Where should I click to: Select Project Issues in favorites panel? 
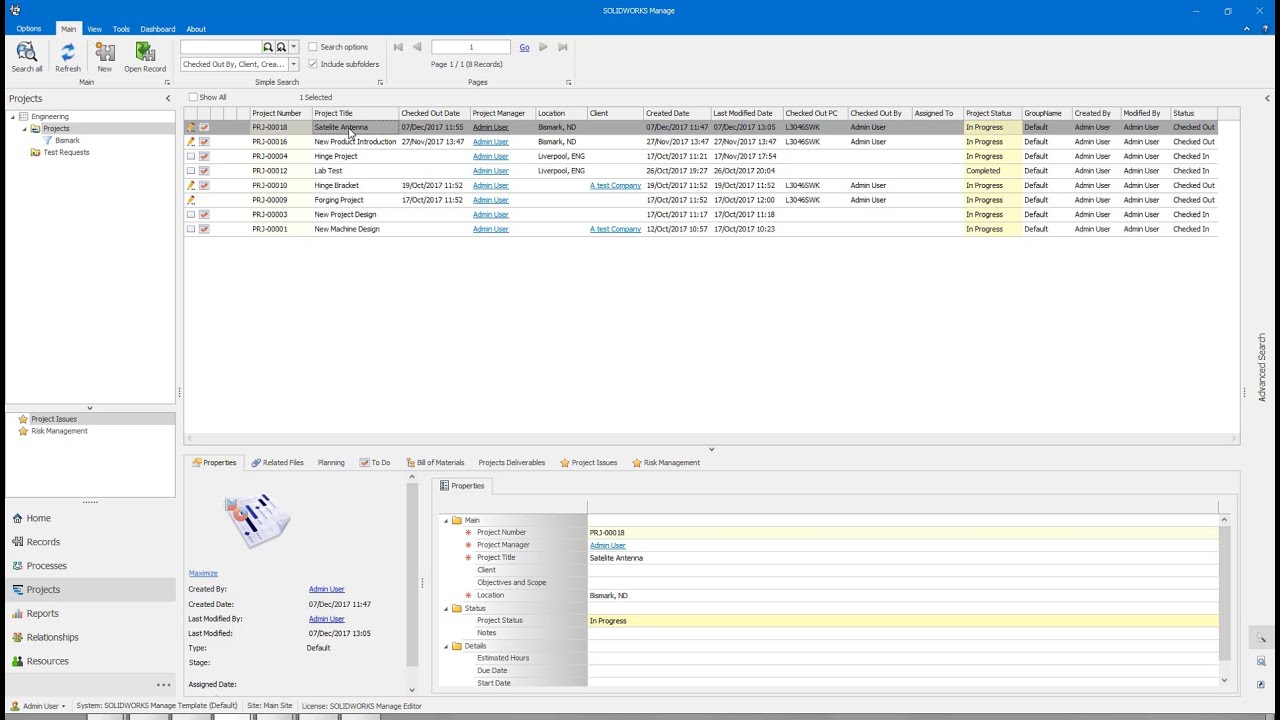[53, 419]
